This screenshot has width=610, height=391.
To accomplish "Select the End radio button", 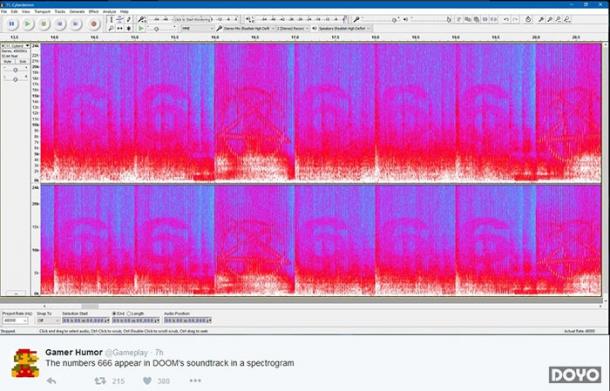I will (114, 314).
